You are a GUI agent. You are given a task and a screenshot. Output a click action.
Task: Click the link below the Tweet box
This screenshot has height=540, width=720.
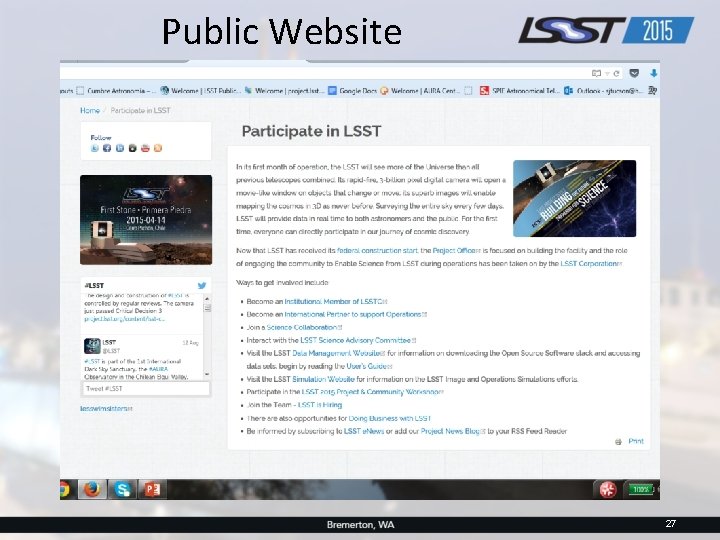[x=106, y=408]
